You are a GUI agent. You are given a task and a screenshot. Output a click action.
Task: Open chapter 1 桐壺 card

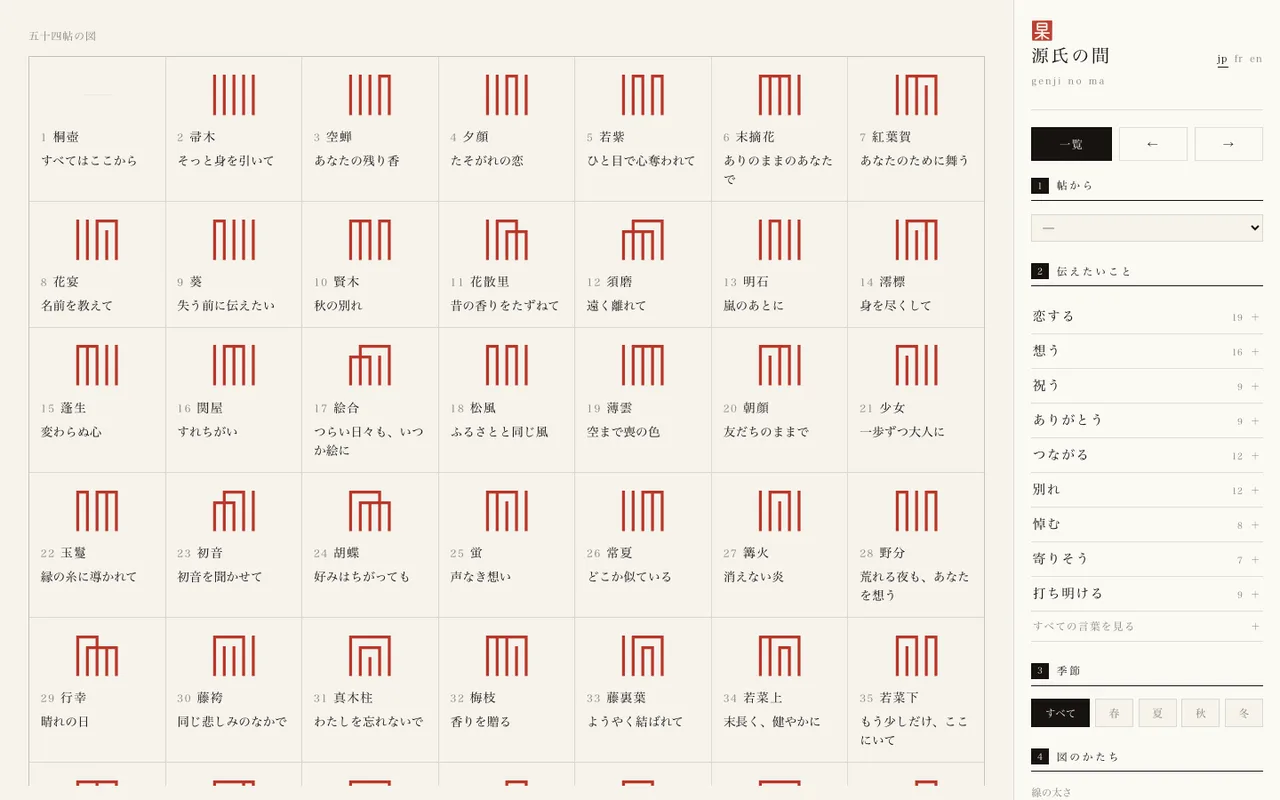tap(97, 129)
